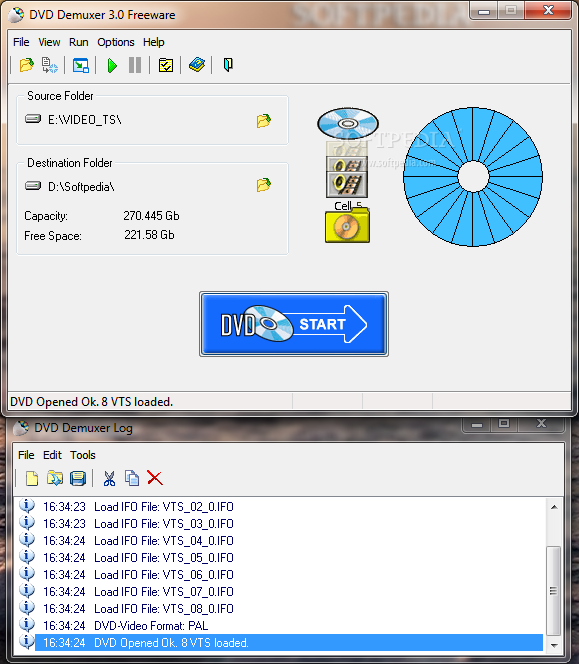The image size is (579, 664).
Task: Close the DVD Demuxer 3.0 Freeware window
Action: point(549,10)
